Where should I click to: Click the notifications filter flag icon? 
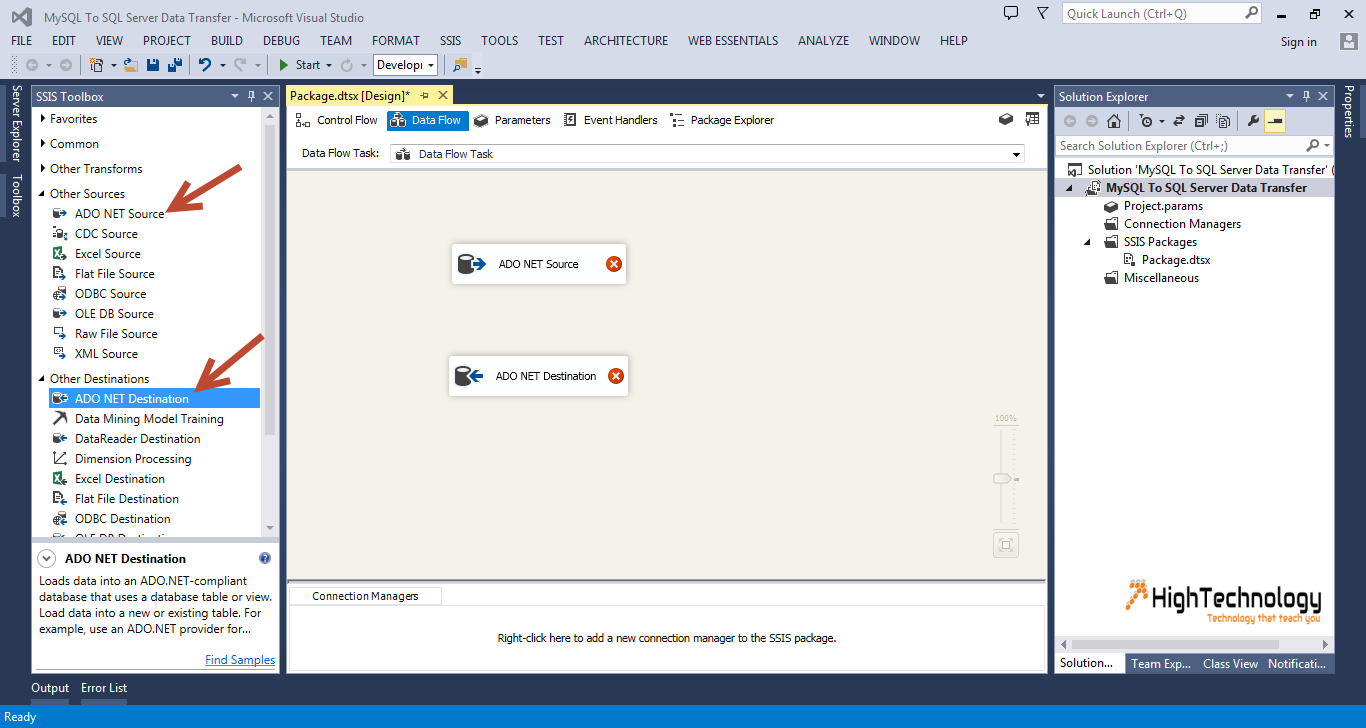click(x=1043, y=13)
